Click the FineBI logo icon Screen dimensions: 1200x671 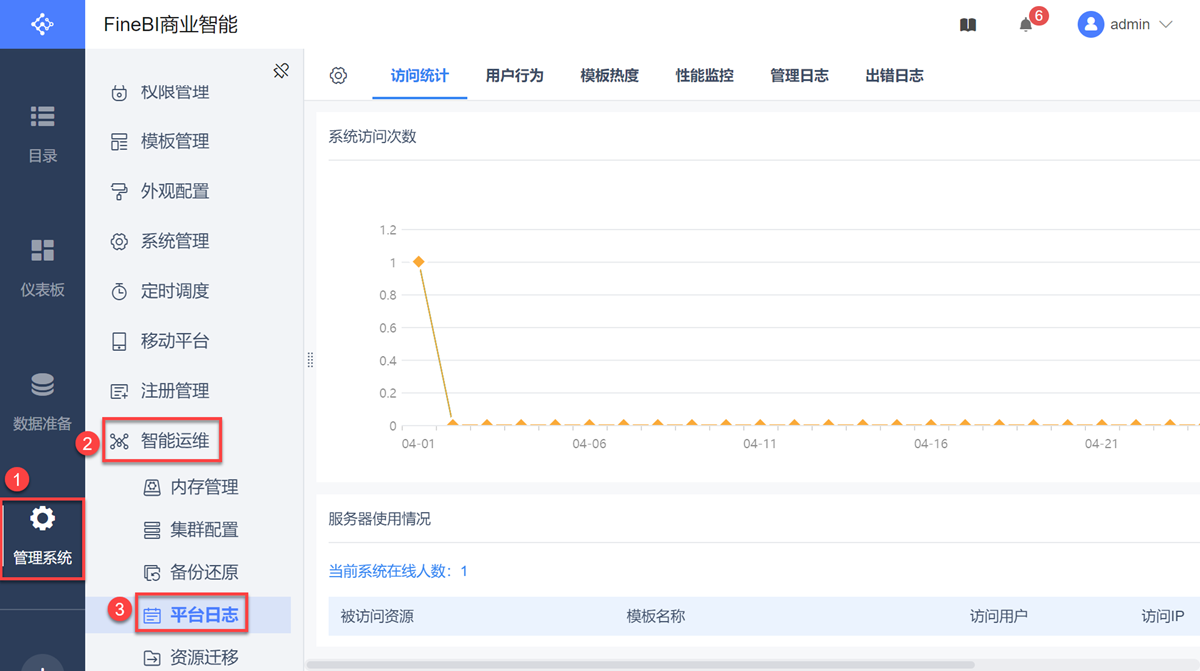42,24
